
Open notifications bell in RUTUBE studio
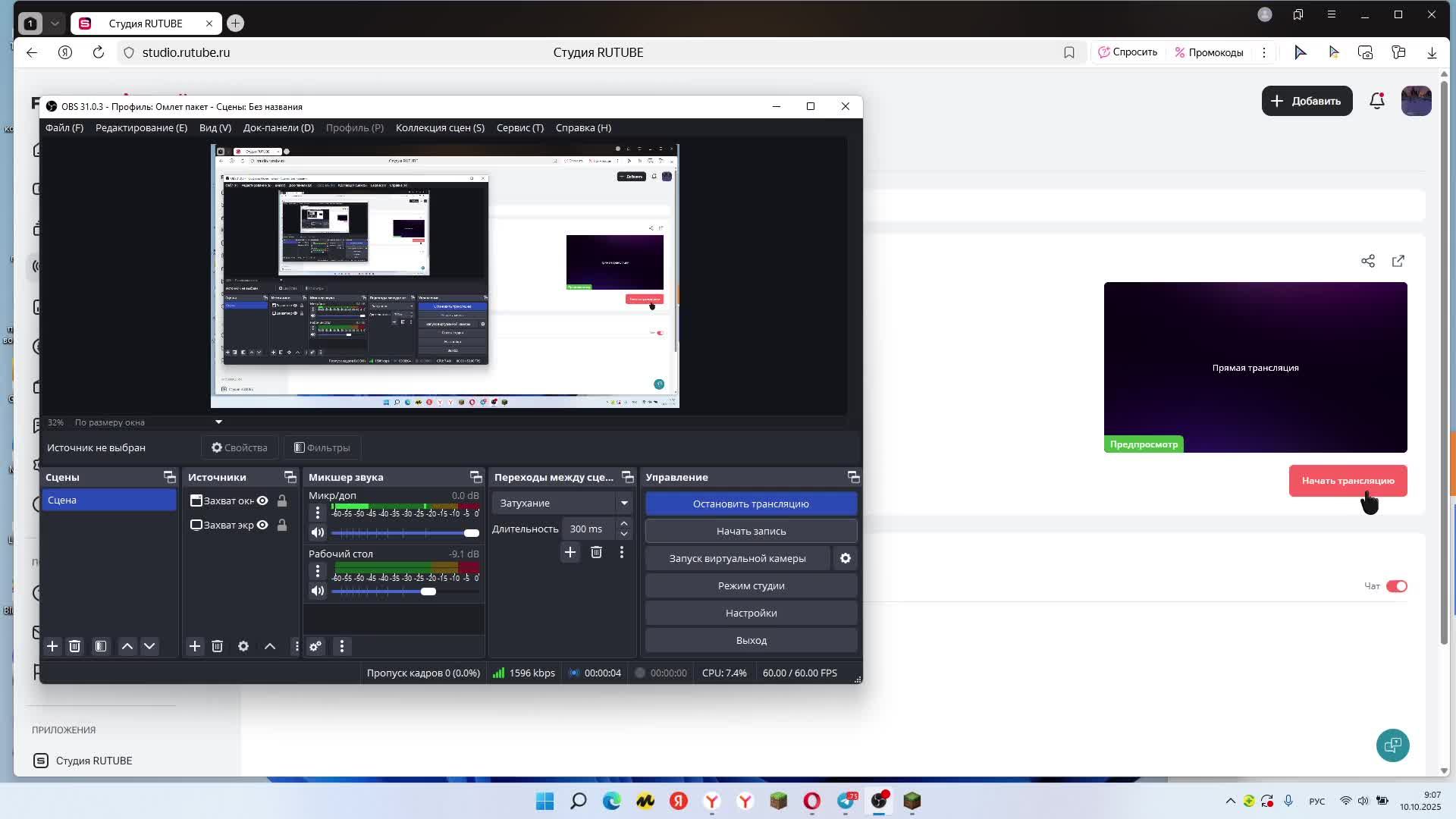(1376, 101)
